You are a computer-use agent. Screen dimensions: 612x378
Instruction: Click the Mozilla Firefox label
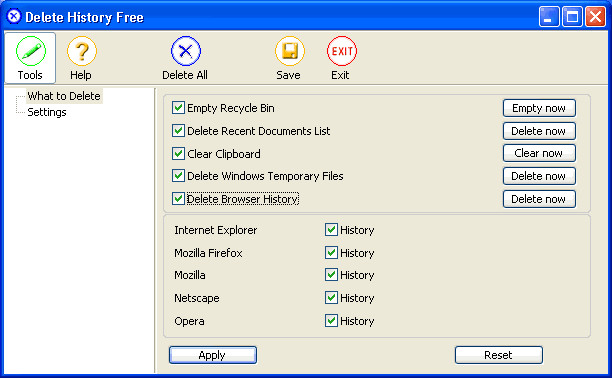click(208, 253)
